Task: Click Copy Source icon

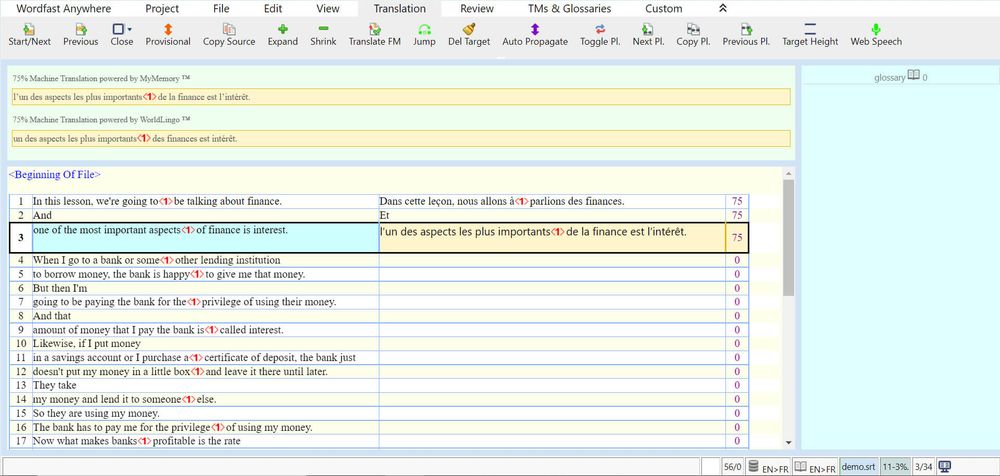Action: pos(229,29)
